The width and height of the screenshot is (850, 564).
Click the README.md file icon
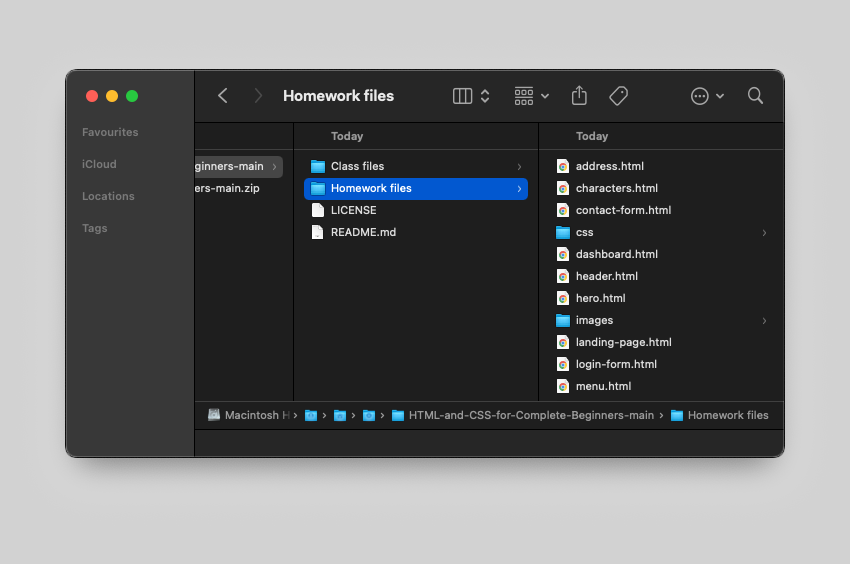318,232
